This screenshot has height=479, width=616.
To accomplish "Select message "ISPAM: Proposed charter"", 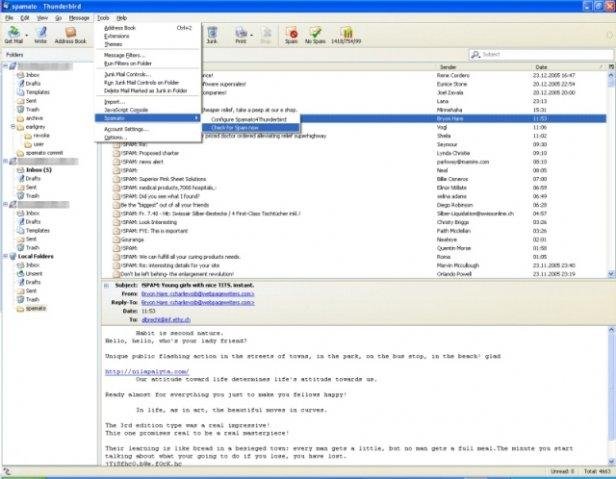I will tap(354, 153).
